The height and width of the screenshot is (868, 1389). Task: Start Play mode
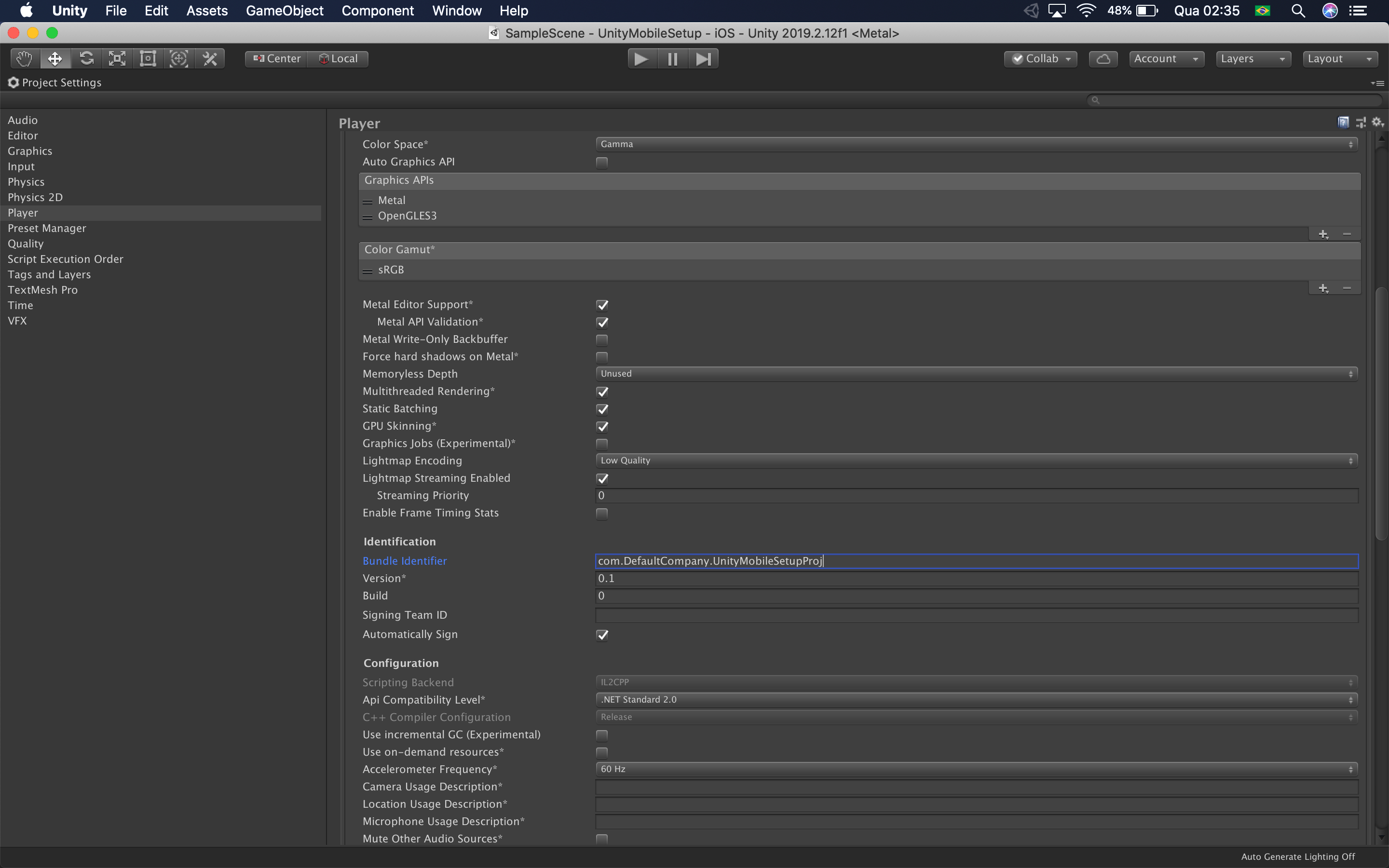(642, 58)
